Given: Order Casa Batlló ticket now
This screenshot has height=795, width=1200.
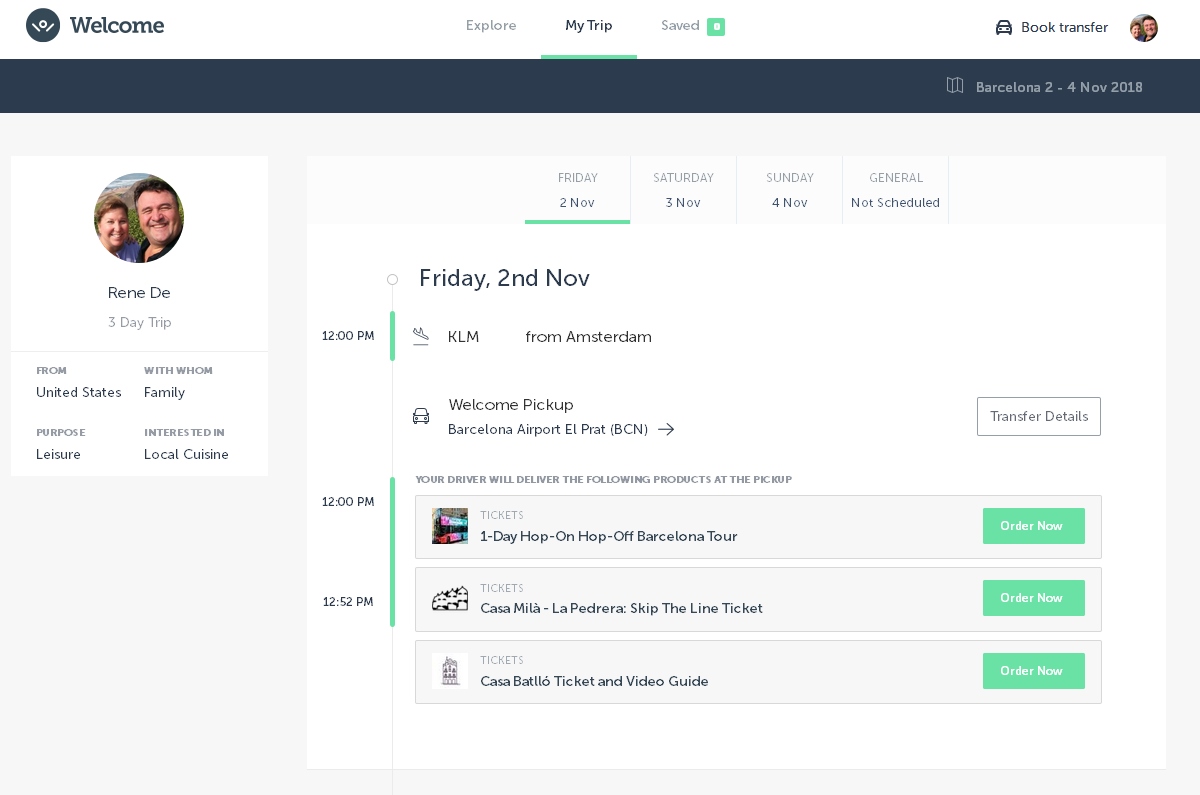Looking at the screenshot, I should coord(1033,671).
